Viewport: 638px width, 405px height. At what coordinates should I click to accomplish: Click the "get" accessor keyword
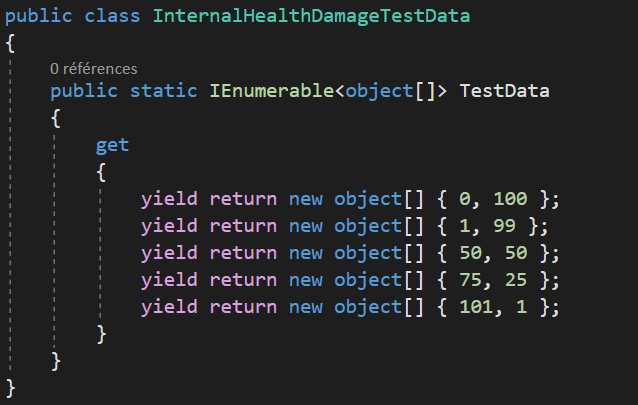(112, 145)
